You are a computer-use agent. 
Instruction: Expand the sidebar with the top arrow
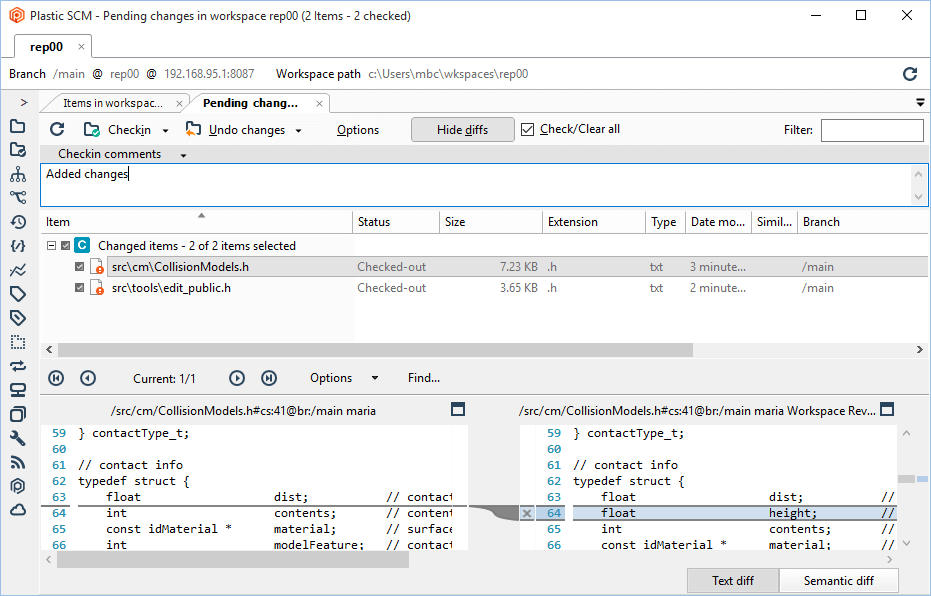point(24,103)
